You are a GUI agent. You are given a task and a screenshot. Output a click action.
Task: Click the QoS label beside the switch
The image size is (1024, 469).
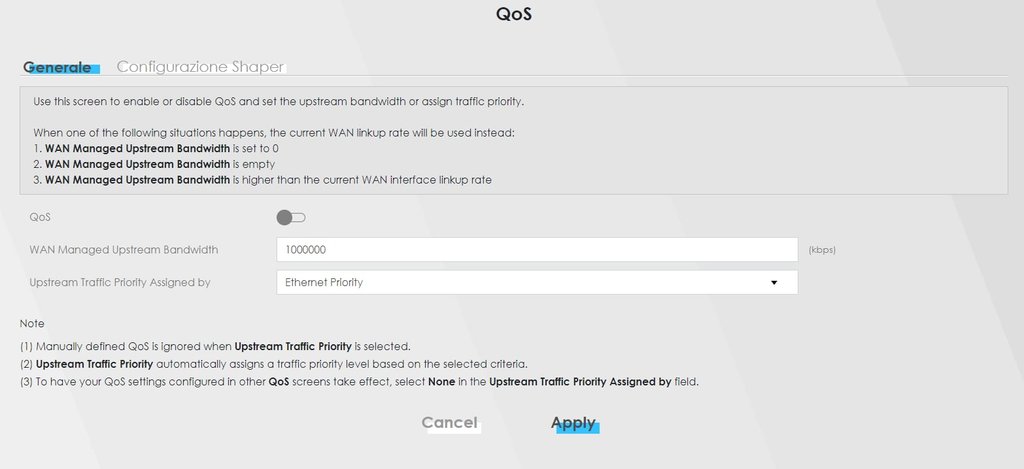pyautogui.click(x=41, y=217)
